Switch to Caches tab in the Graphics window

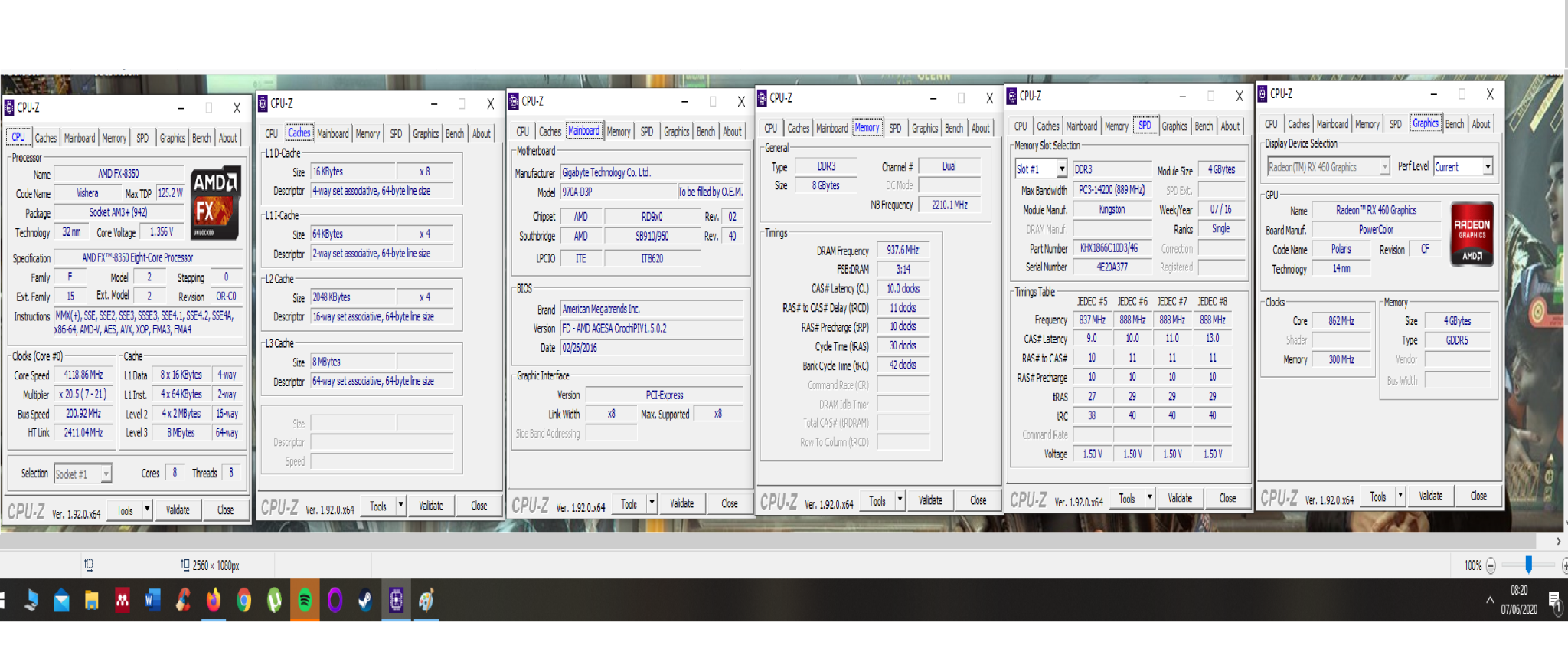pos(1298,124)
